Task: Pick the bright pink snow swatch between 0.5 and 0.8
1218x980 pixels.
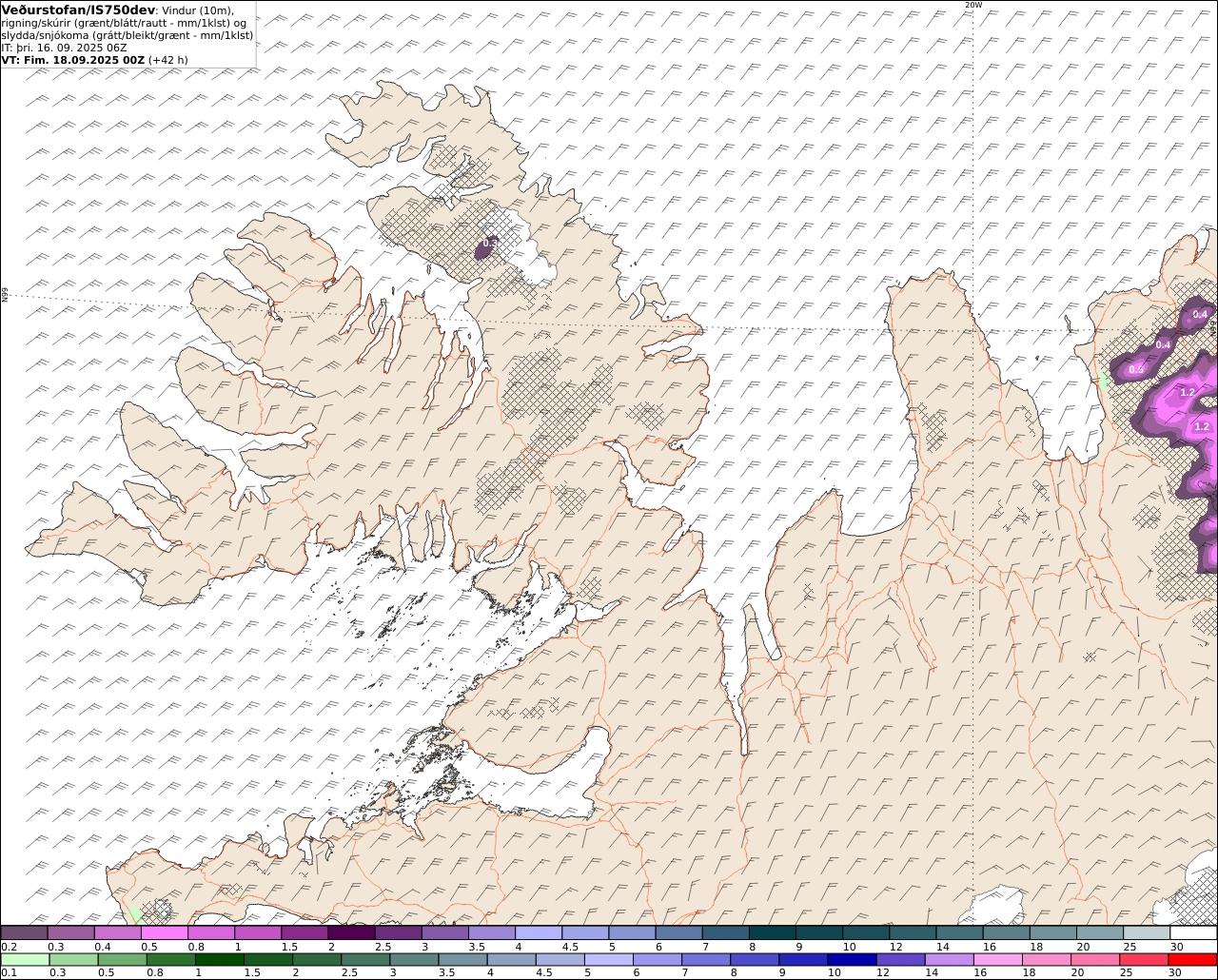Action: click(165, 932)
